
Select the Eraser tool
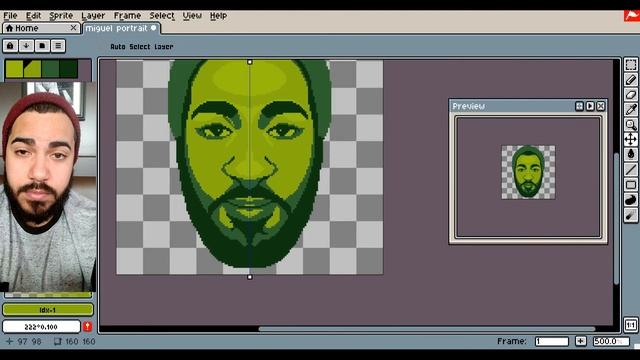click(x=631, y=95)
